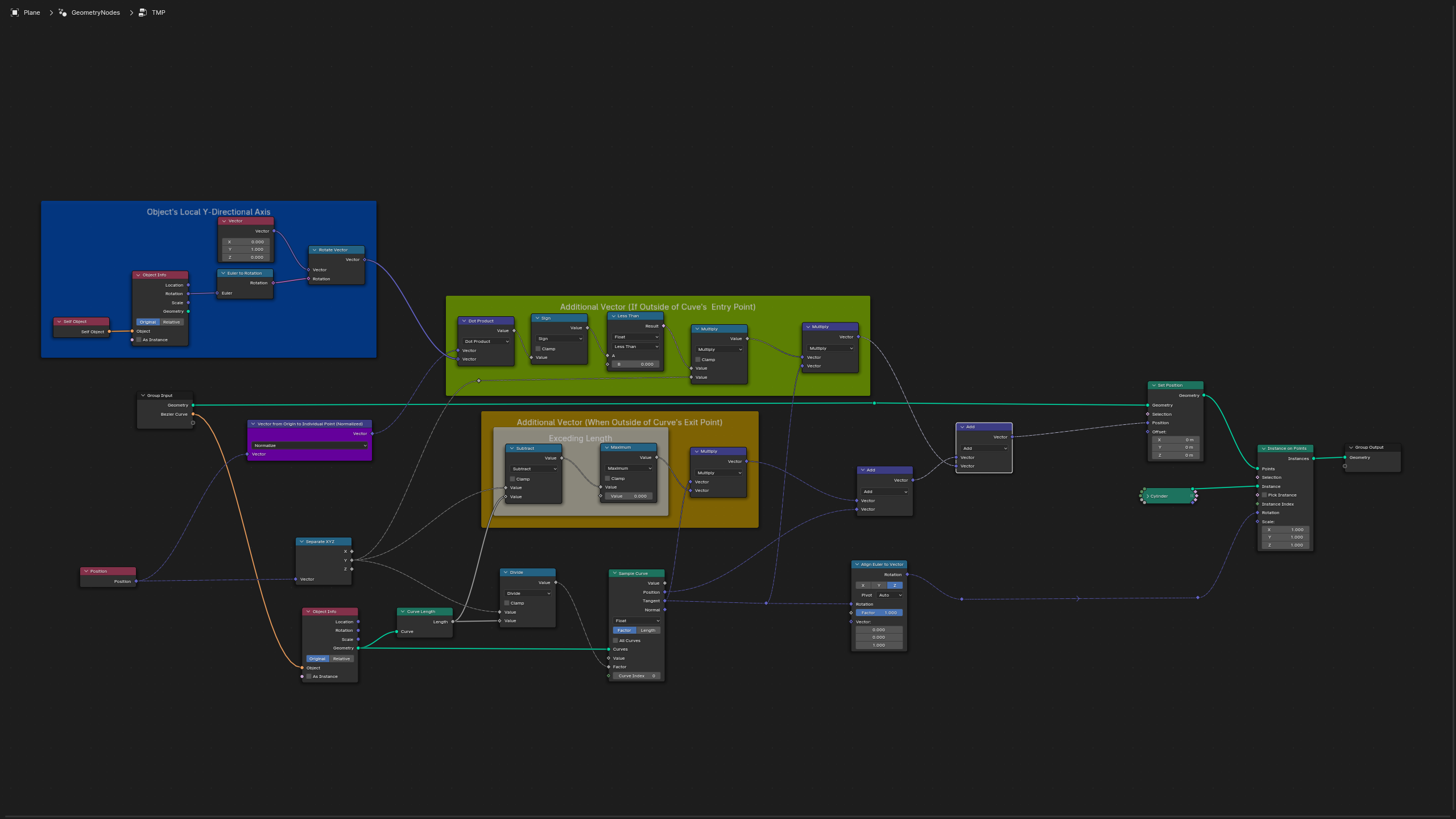The width and height of the screenshot is (1456, 819).
Task: Open Less Than comparison operation dropdown
Action: (636, 346)
